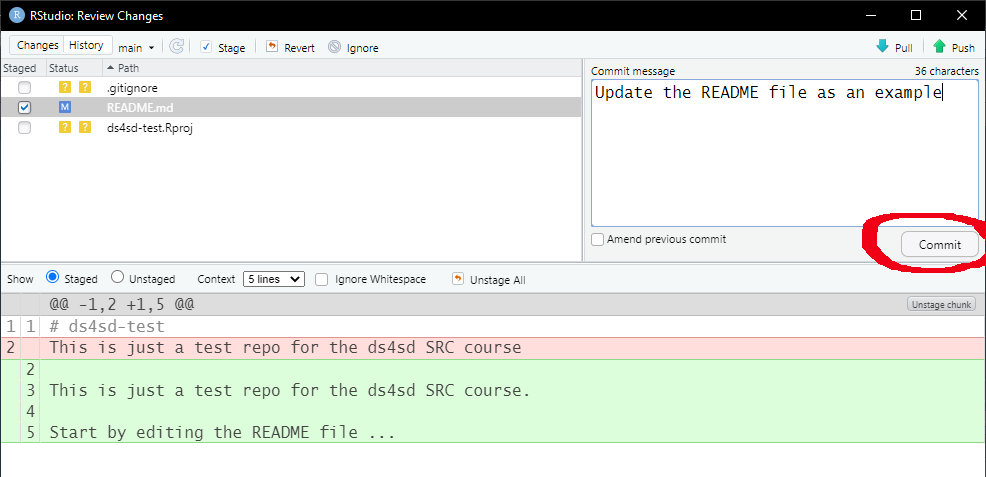Click the Unstage chunk button
The width and height of the screenshot is (986, 477).
[941, 304]
